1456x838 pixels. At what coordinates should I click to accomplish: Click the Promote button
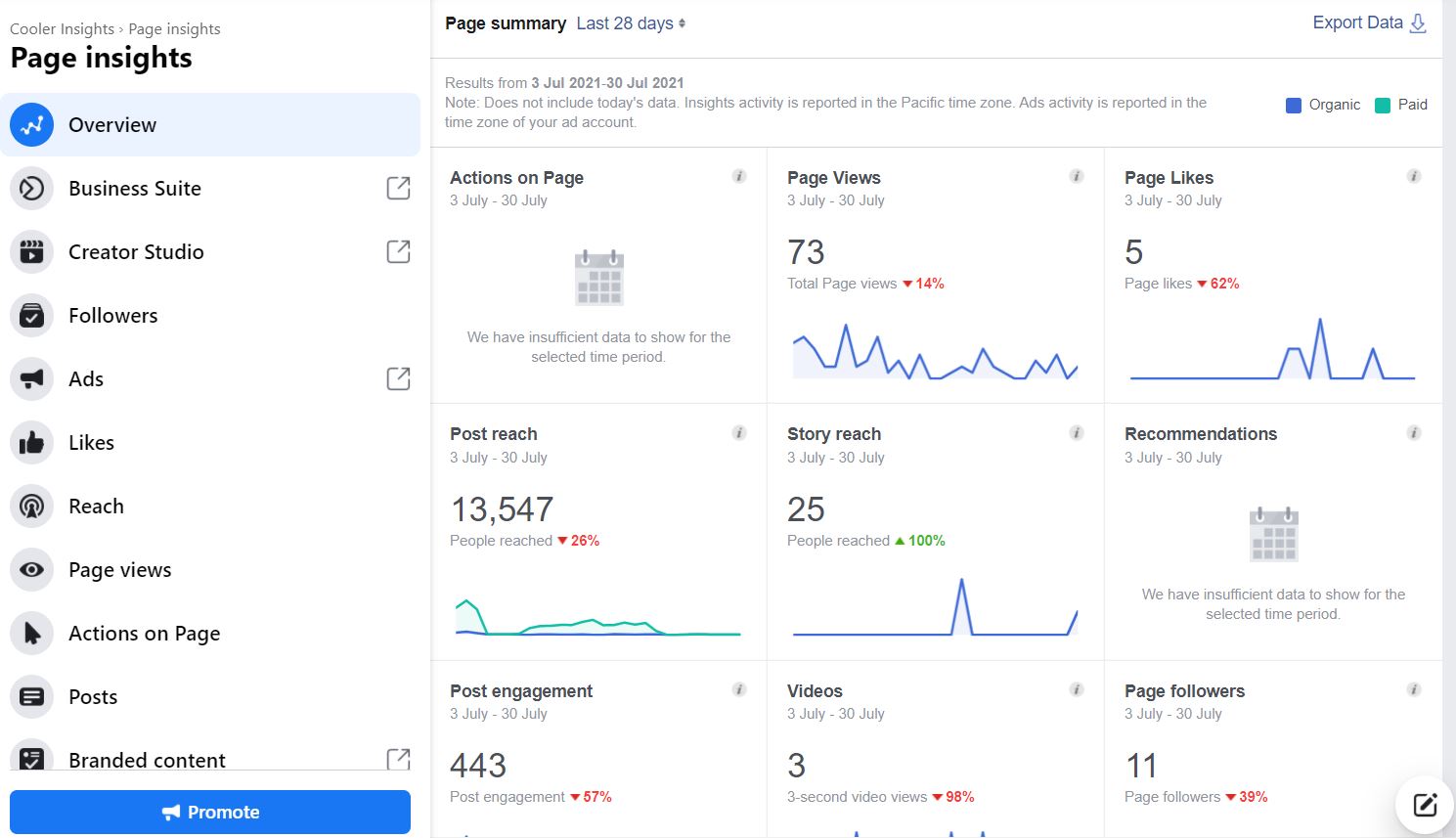click(x=209, y=812)
